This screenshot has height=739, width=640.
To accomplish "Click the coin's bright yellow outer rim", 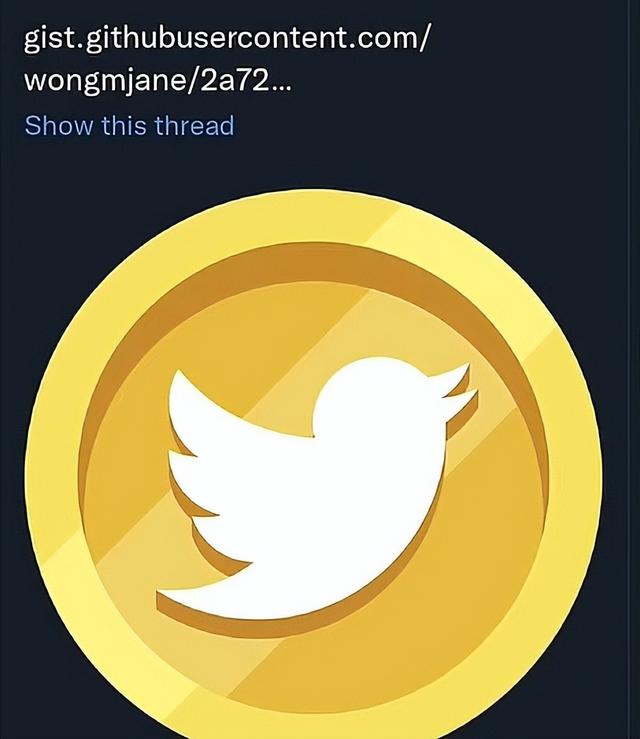I will pos(53,471).
